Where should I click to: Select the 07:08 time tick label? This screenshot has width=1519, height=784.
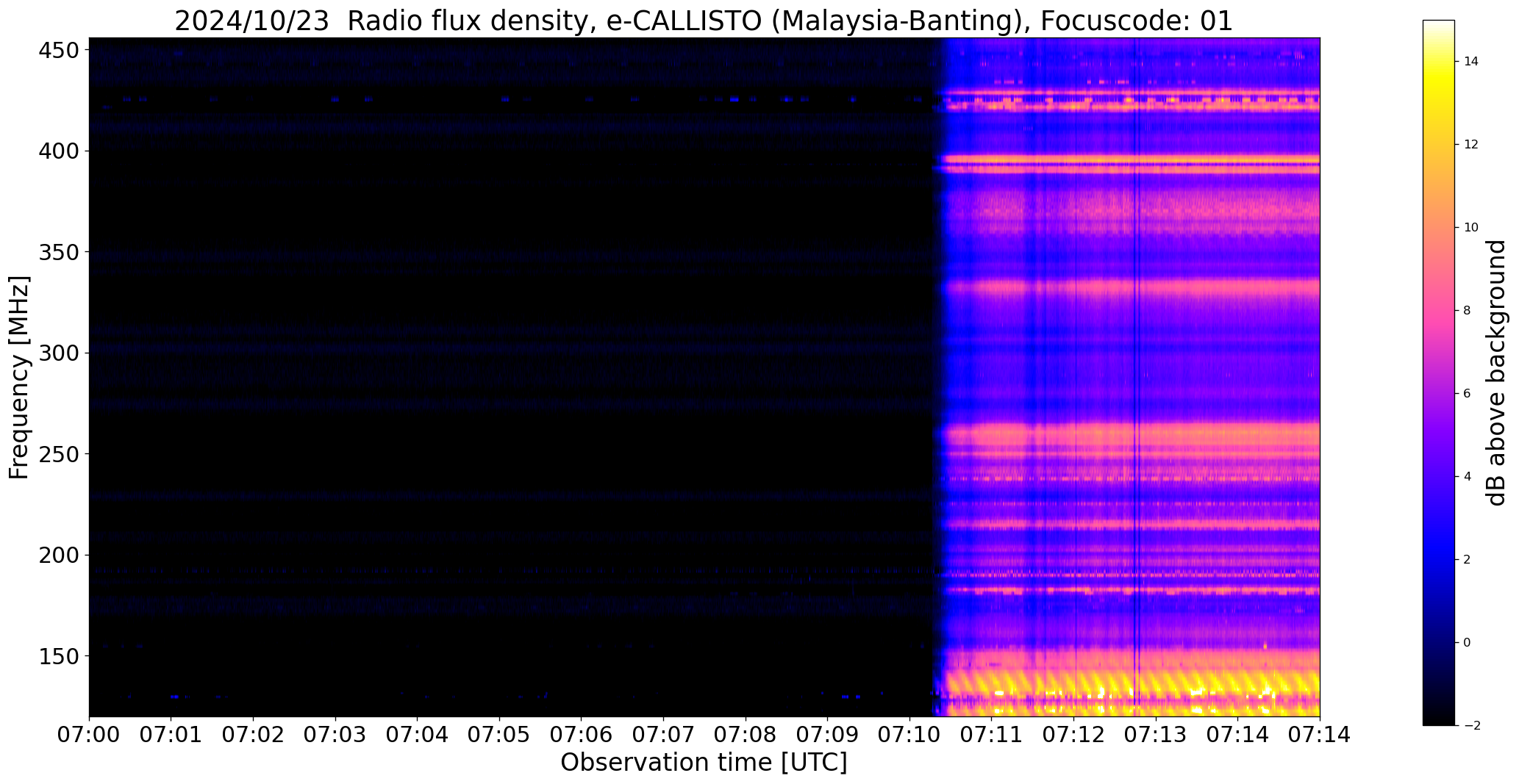[746, 735]
